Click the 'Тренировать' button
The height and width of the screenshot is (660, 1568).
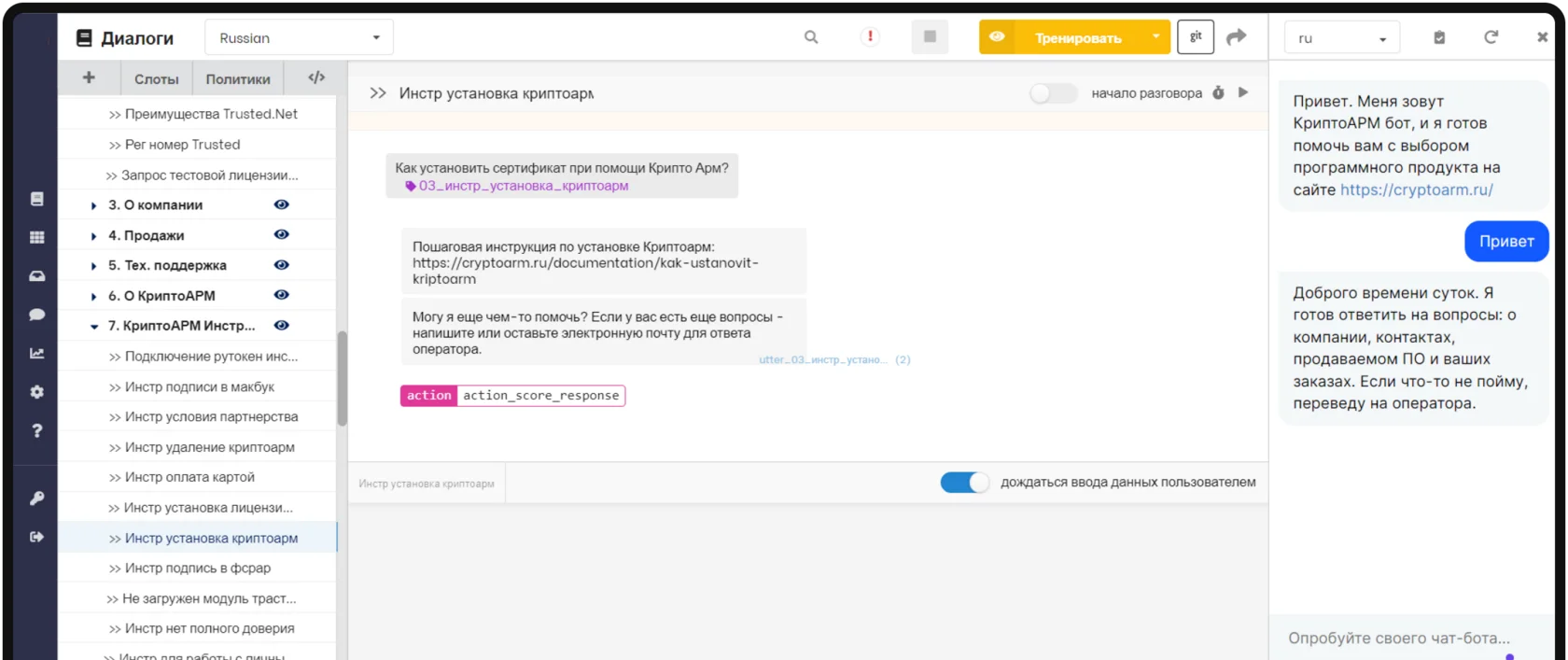[1077, 38]
